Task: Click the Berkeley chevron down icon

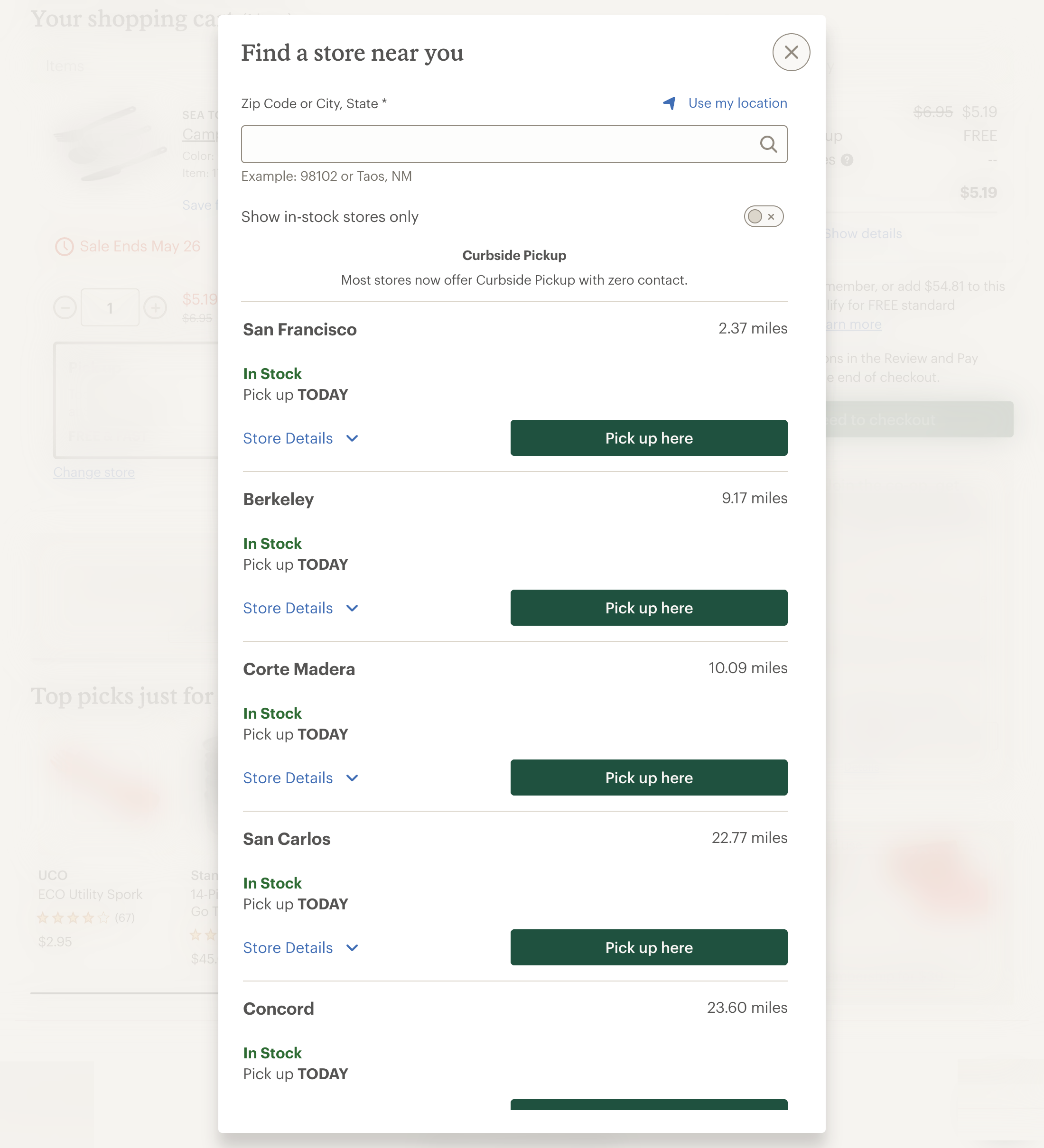Action: point(352,608)
